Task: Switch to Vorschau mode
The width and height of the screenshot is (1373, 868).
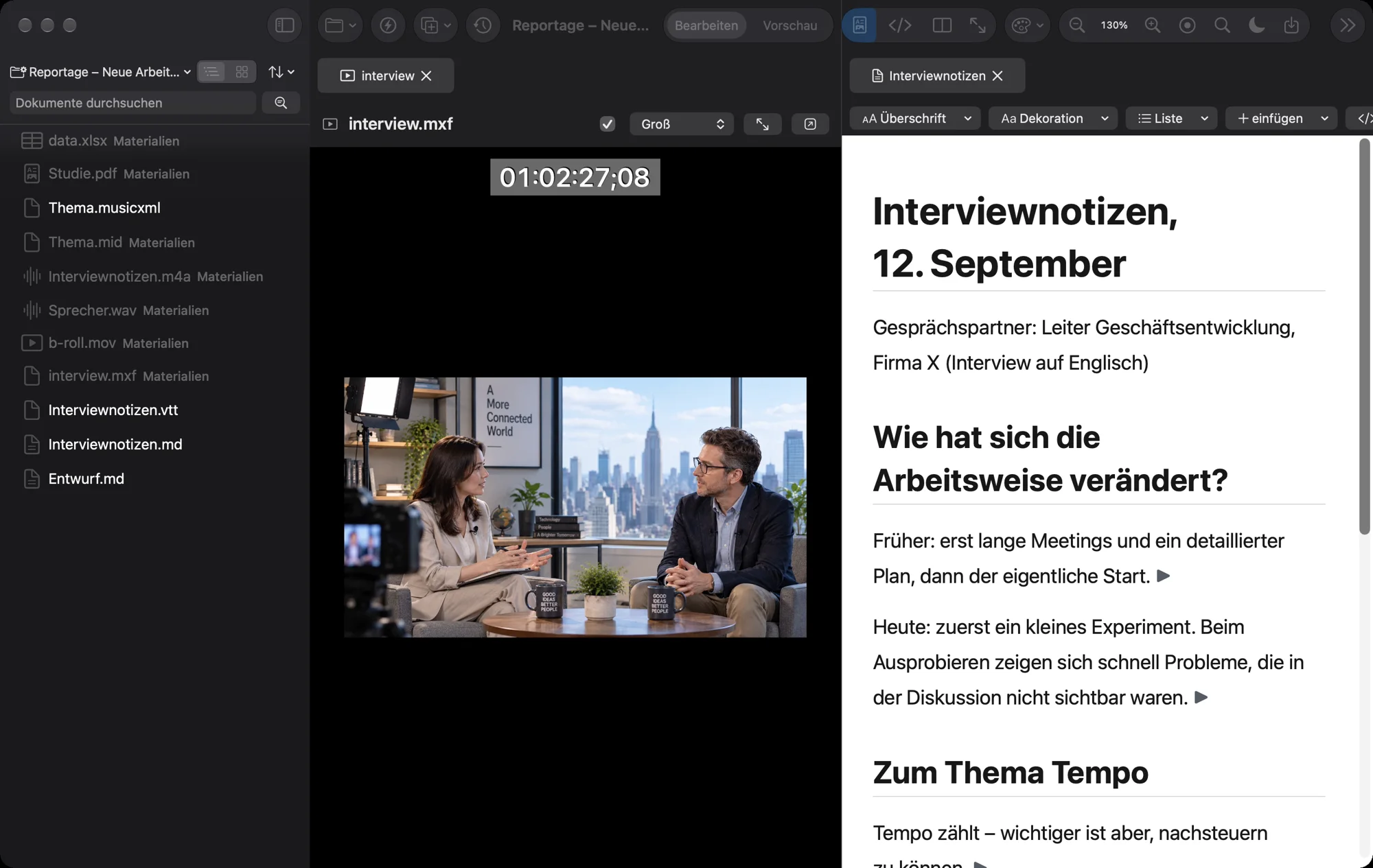Action: [x=789, y=25]
